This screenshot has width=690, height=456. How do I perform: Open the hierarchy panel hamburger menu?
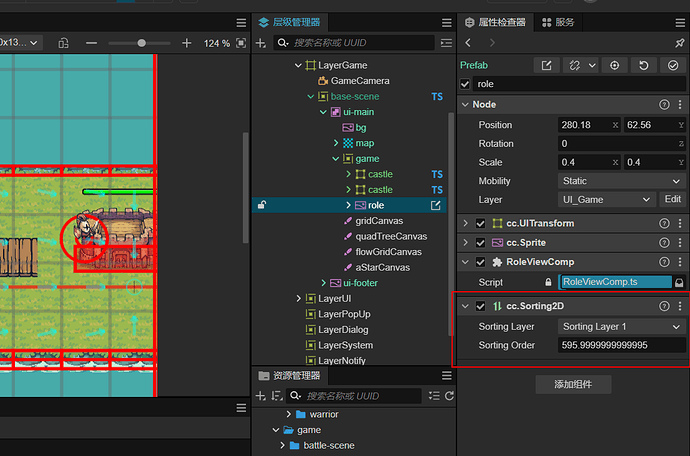(447, 22)
